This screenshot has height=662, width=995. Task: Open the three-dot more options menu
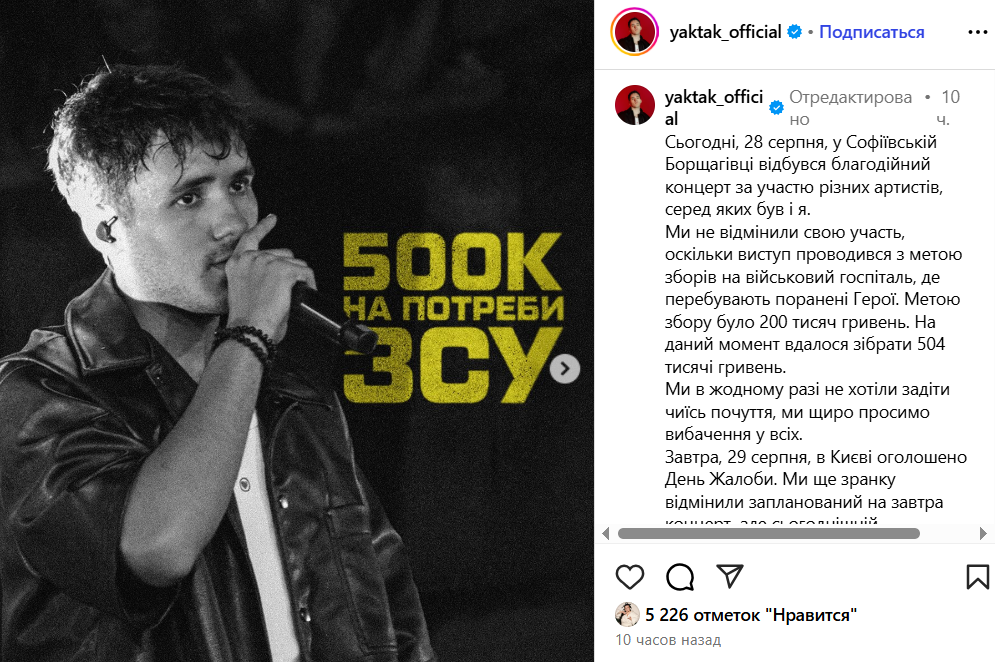977,32
